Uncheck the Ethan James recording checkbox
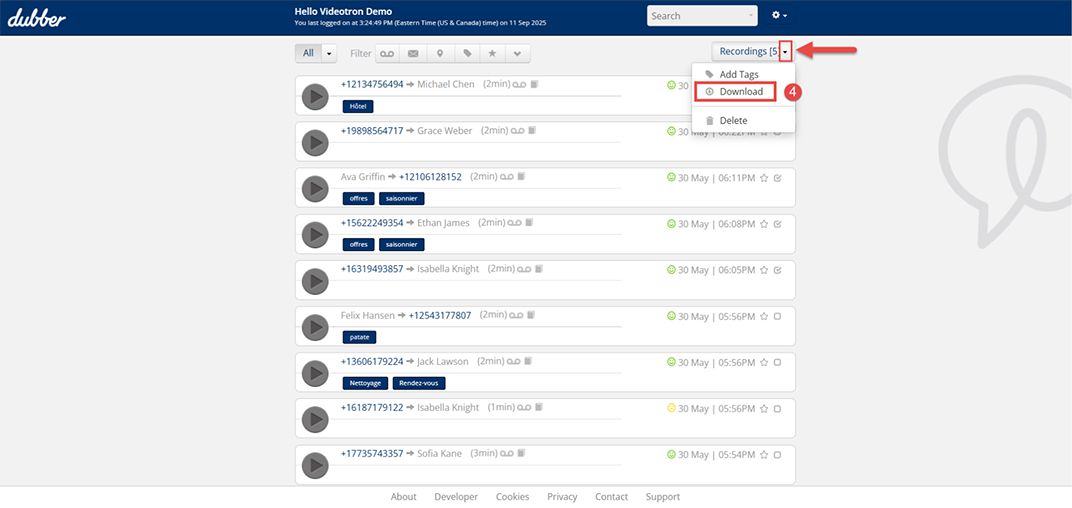This screenshot has height=508, width=1072. click(x=777, y=224)
